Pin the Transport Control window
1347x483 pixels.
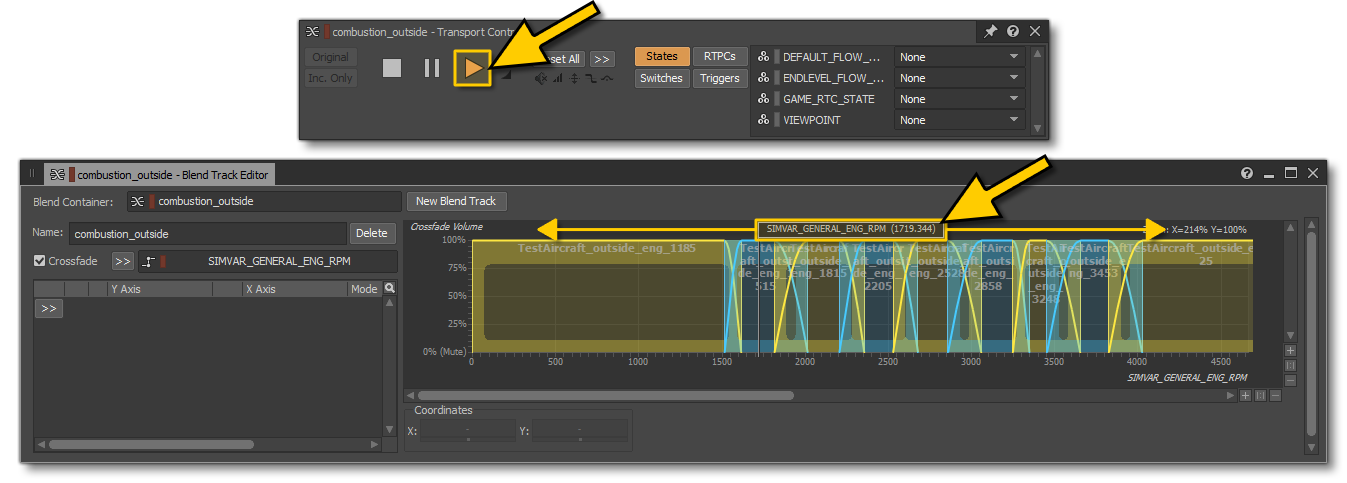click(990, 32)
